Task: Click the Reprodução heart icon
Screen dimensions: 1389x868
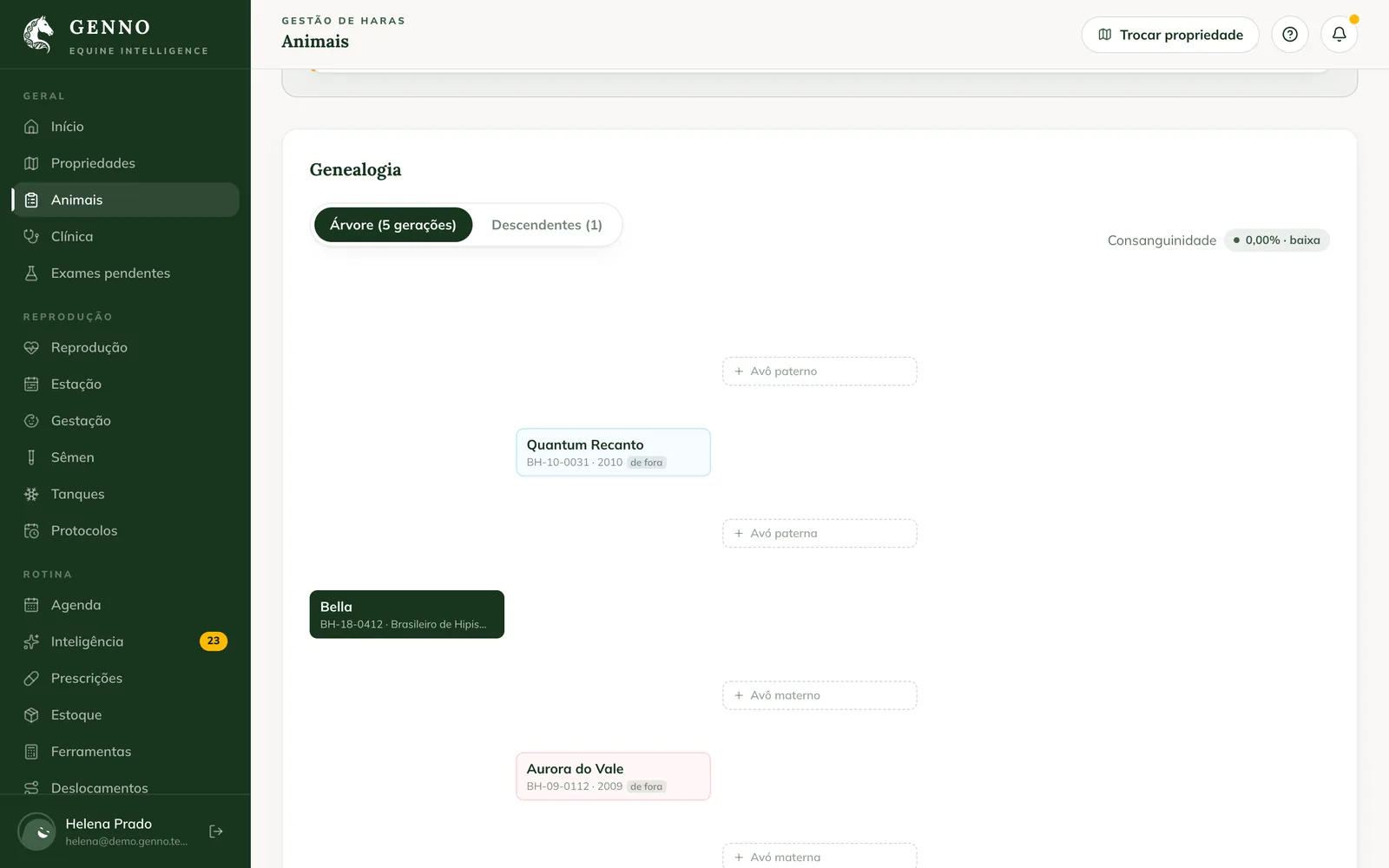Action: tap(31, 347)
